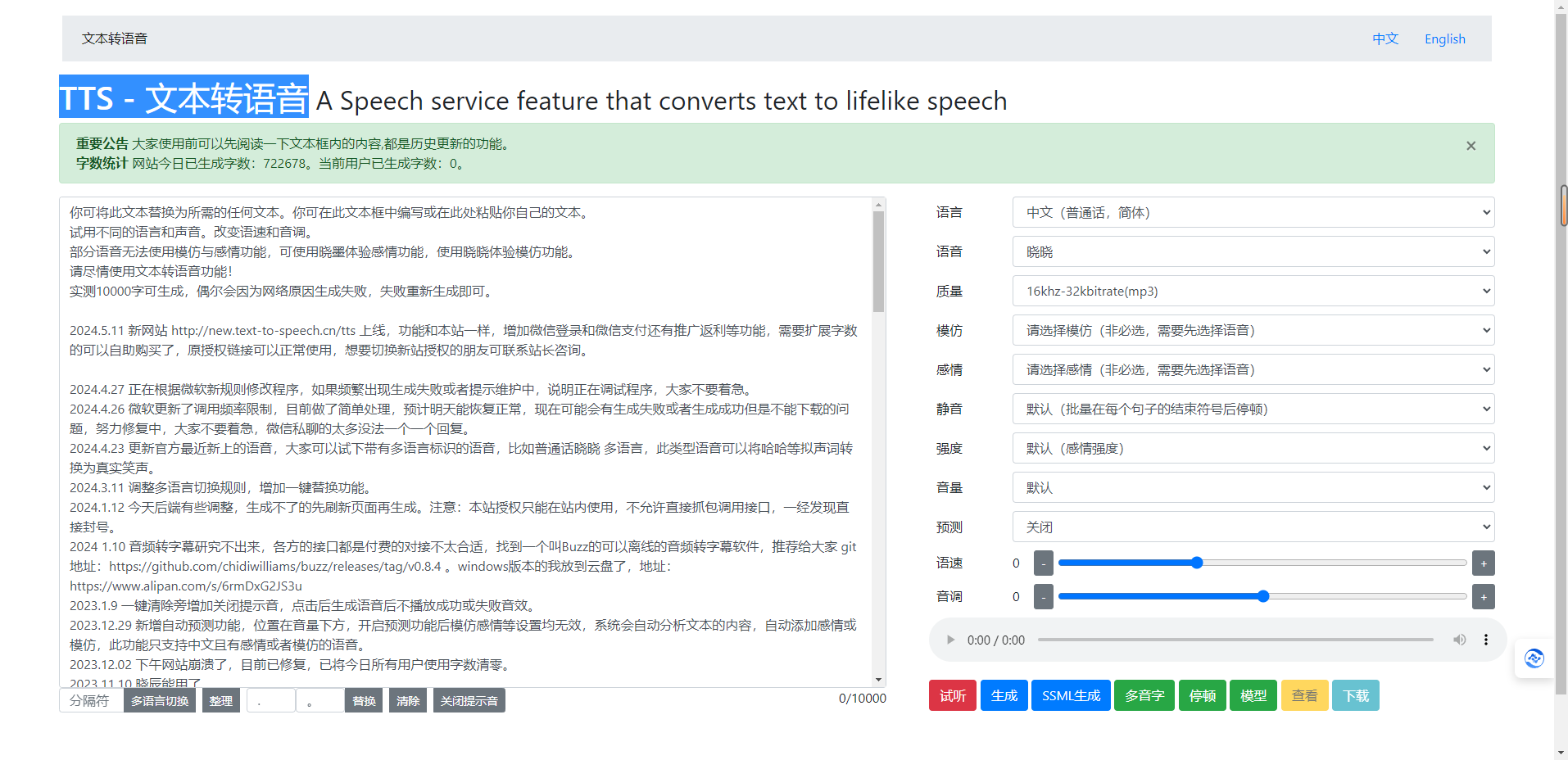This screenshot has width=1568, height=760.
Task: Mute the audio player volume
Action: 1459,640
